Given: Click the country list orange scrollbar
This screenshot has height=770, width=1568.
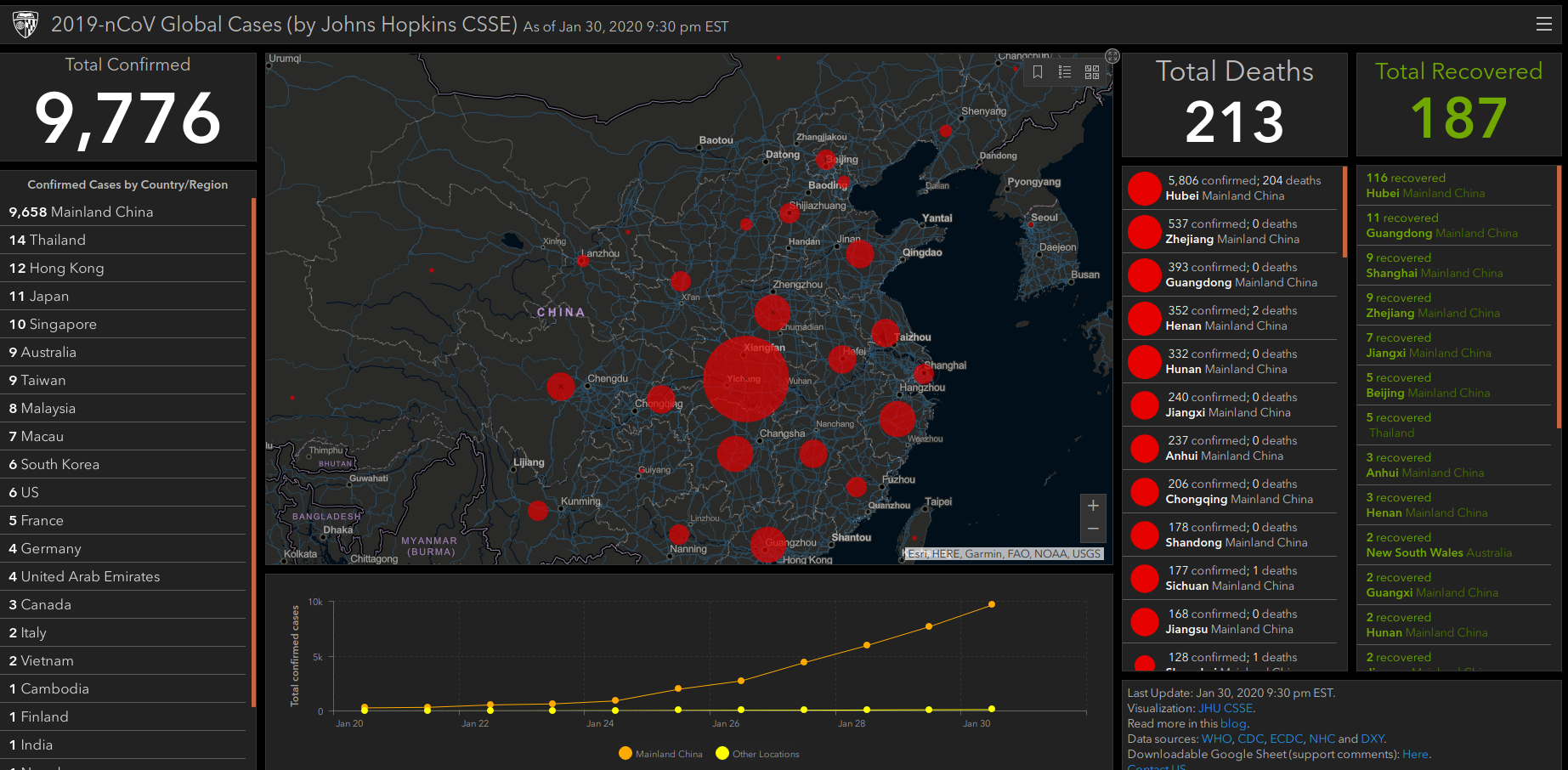Looking at the screenshot, I should 253,451.
